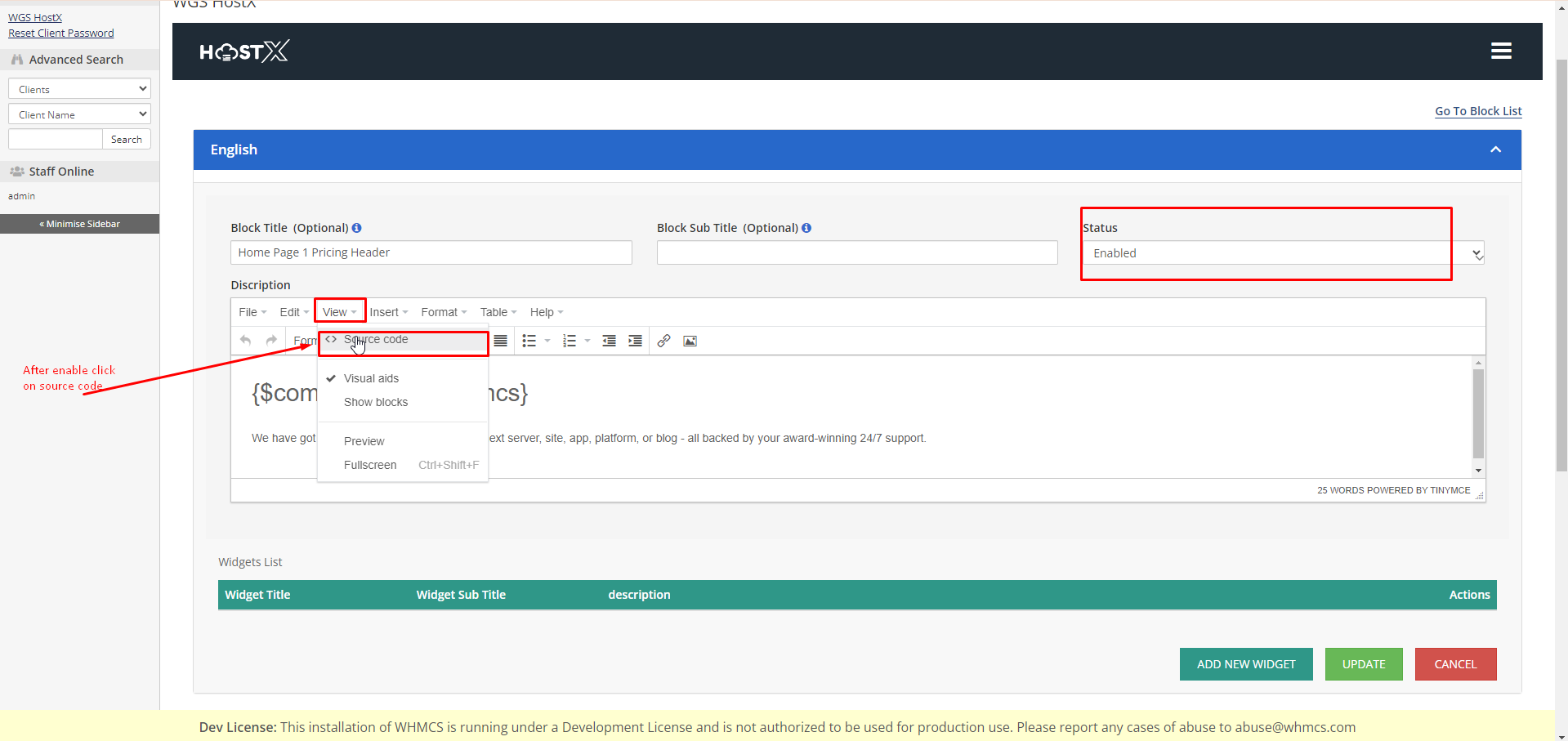The height and width of the screenshot is (741, 1568).
Task: Click the undo arrow in editor toolbar
Action: 246,341
